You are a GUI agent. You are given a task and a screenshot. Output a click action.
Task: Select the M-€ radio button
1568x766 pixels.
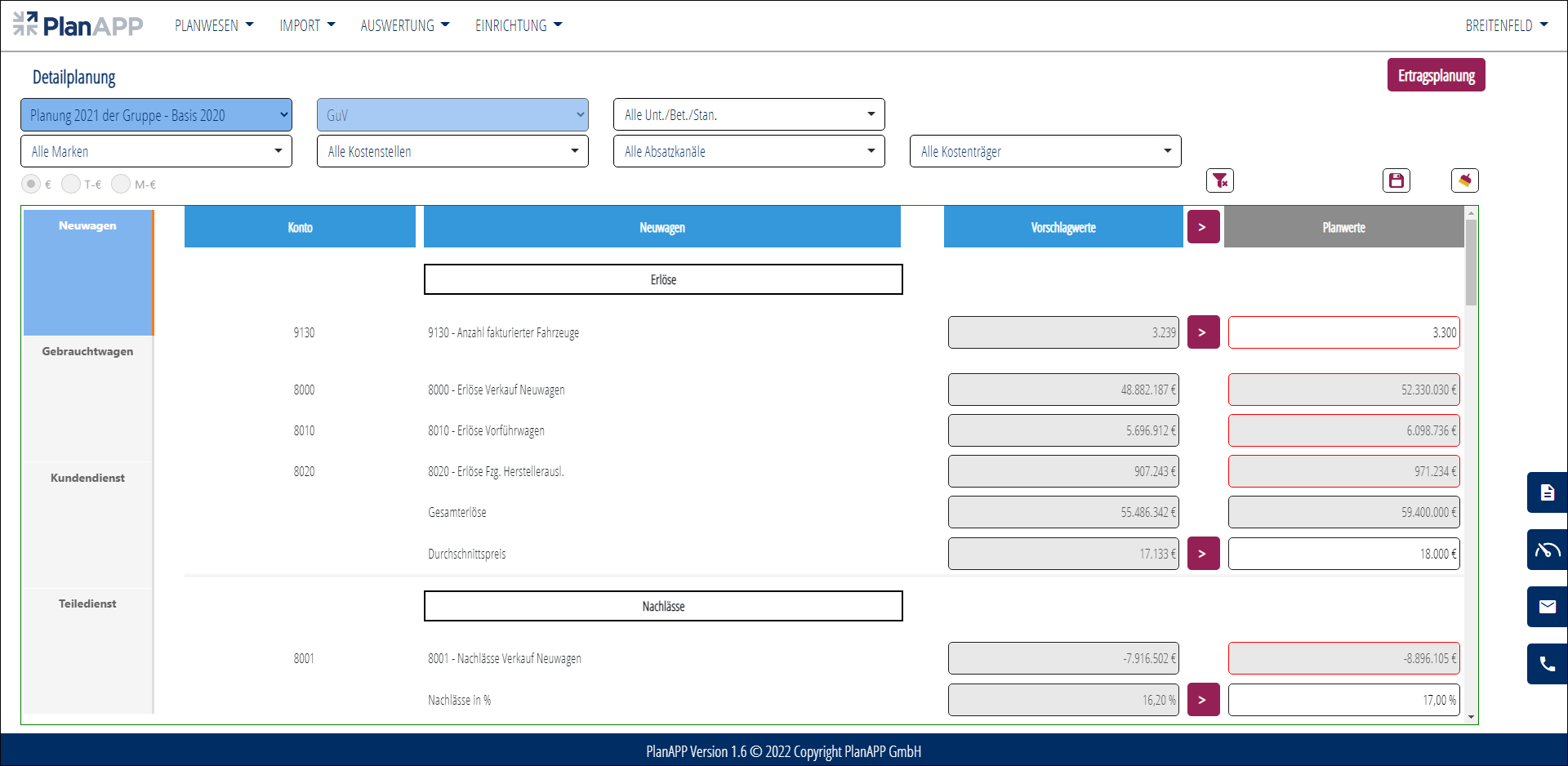121,185
